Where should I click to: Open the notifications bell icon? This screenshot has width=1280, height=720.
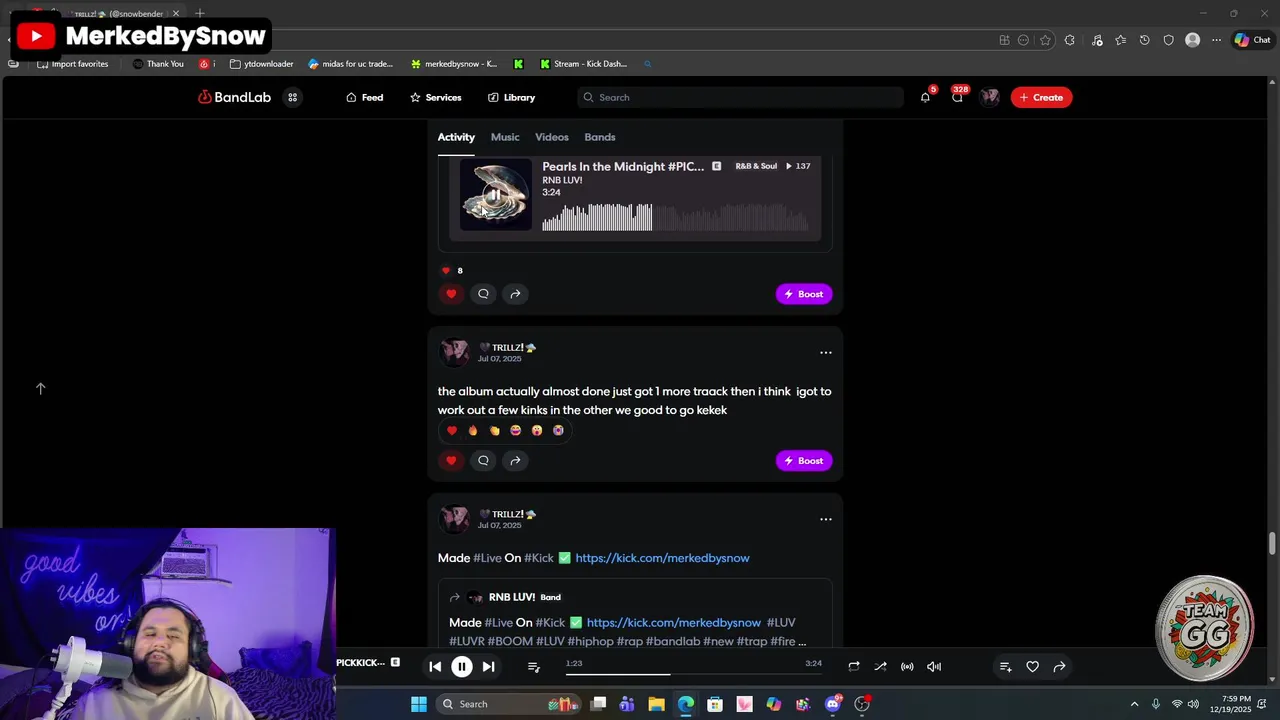click(x=925, y=97)
